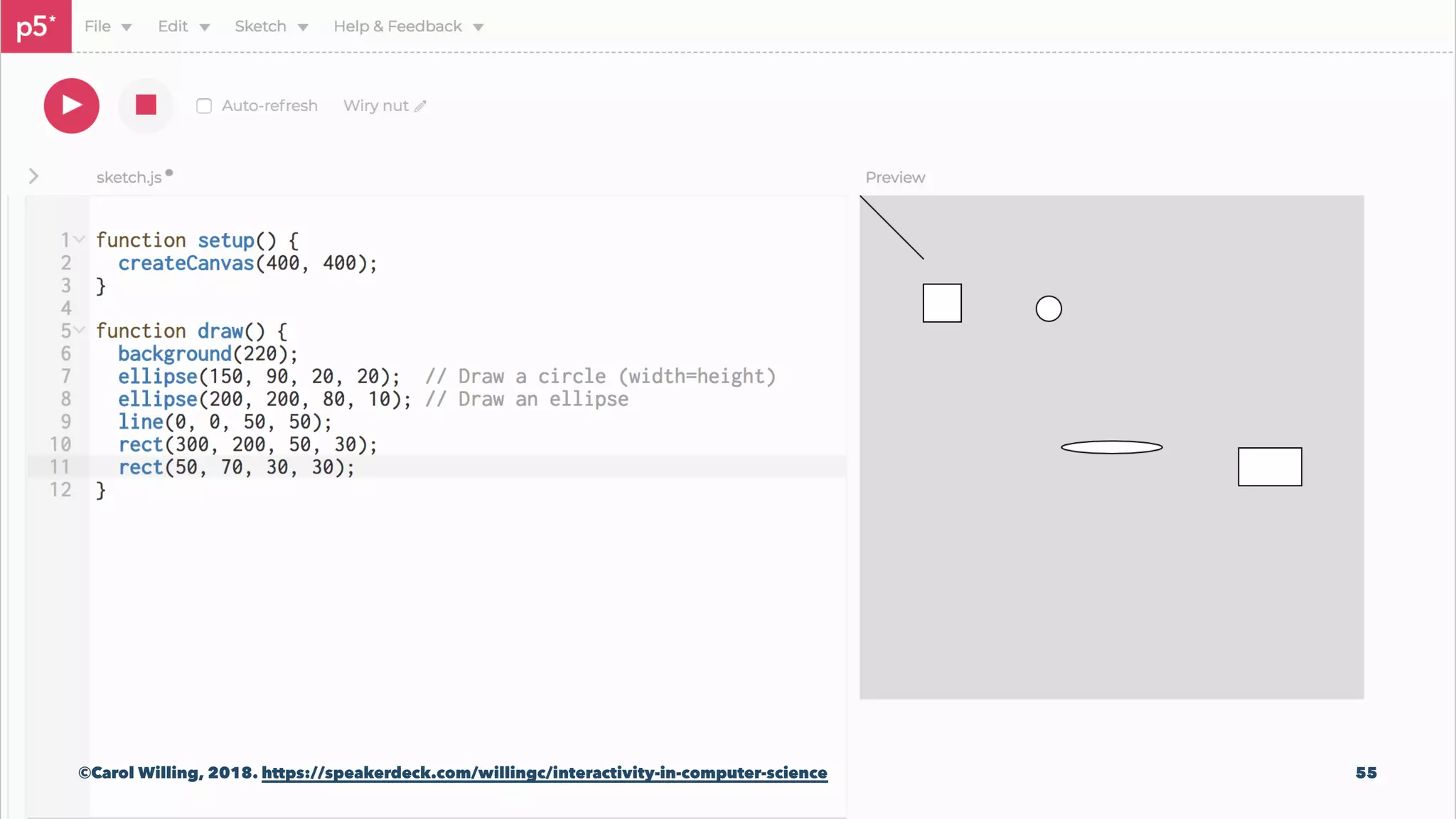This screenshot has width=1456, height=819.
Task: Click the pencil icon to rename sketch
Action: pyautogui.click(x=420, y=106)
